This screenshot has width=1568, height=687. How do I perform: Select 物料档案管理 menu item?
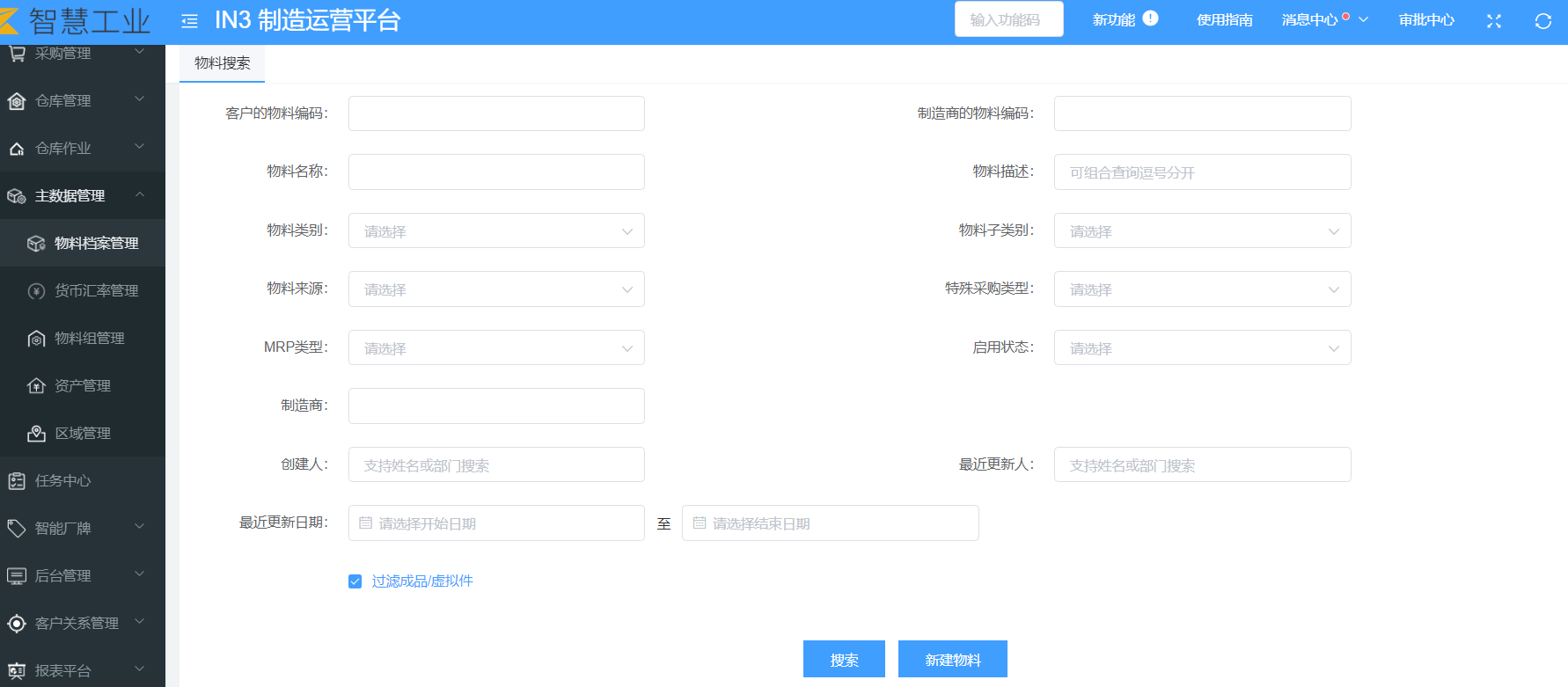click(x=96, y=244)
